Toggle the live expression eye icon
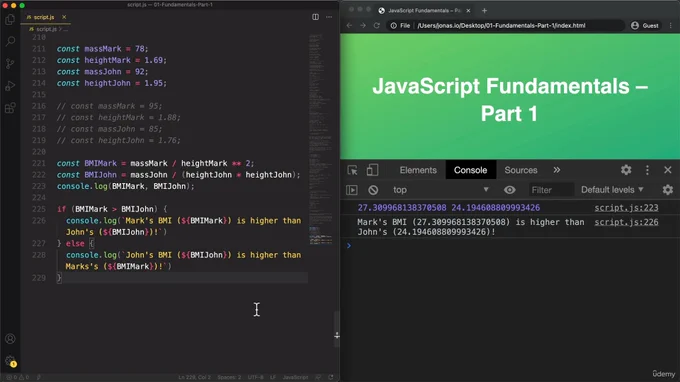Viewport: 680px width, 382px height. (x=510, y=190)
